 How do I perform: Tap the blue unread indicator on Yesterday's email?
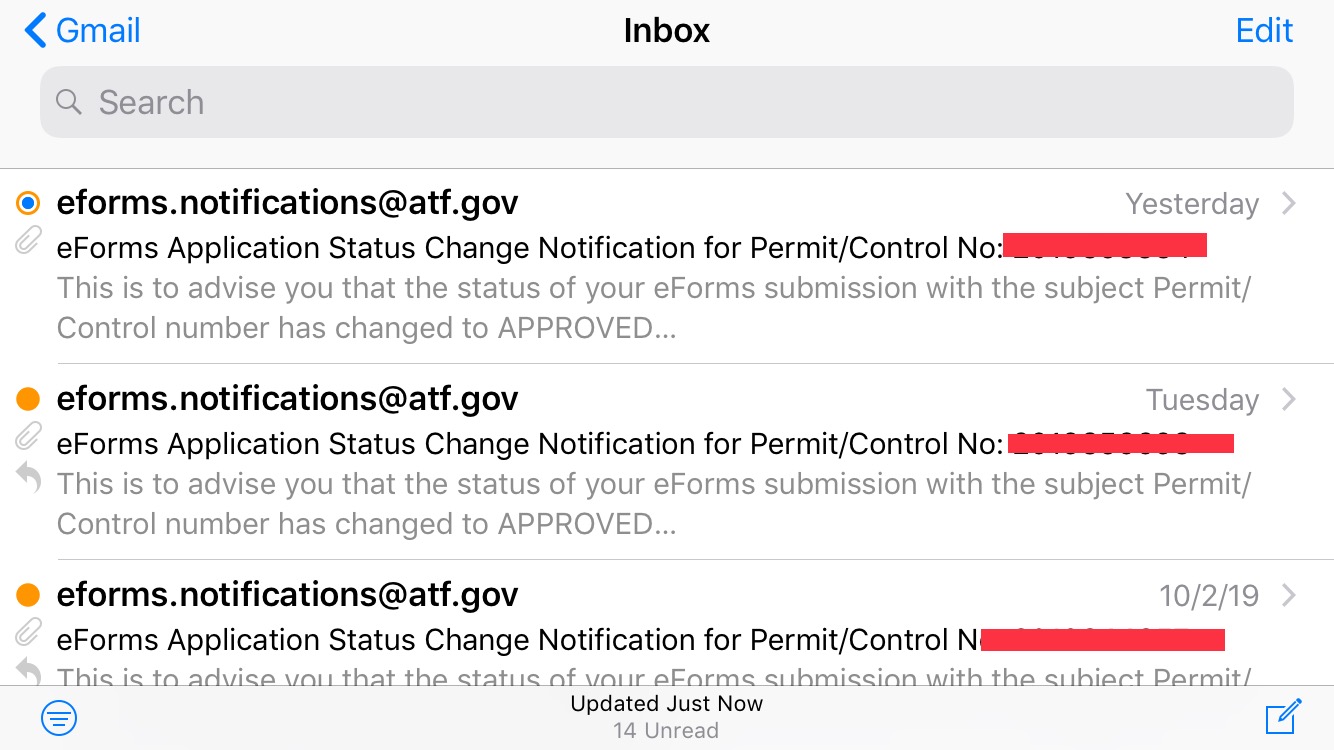tap(28, 204)
